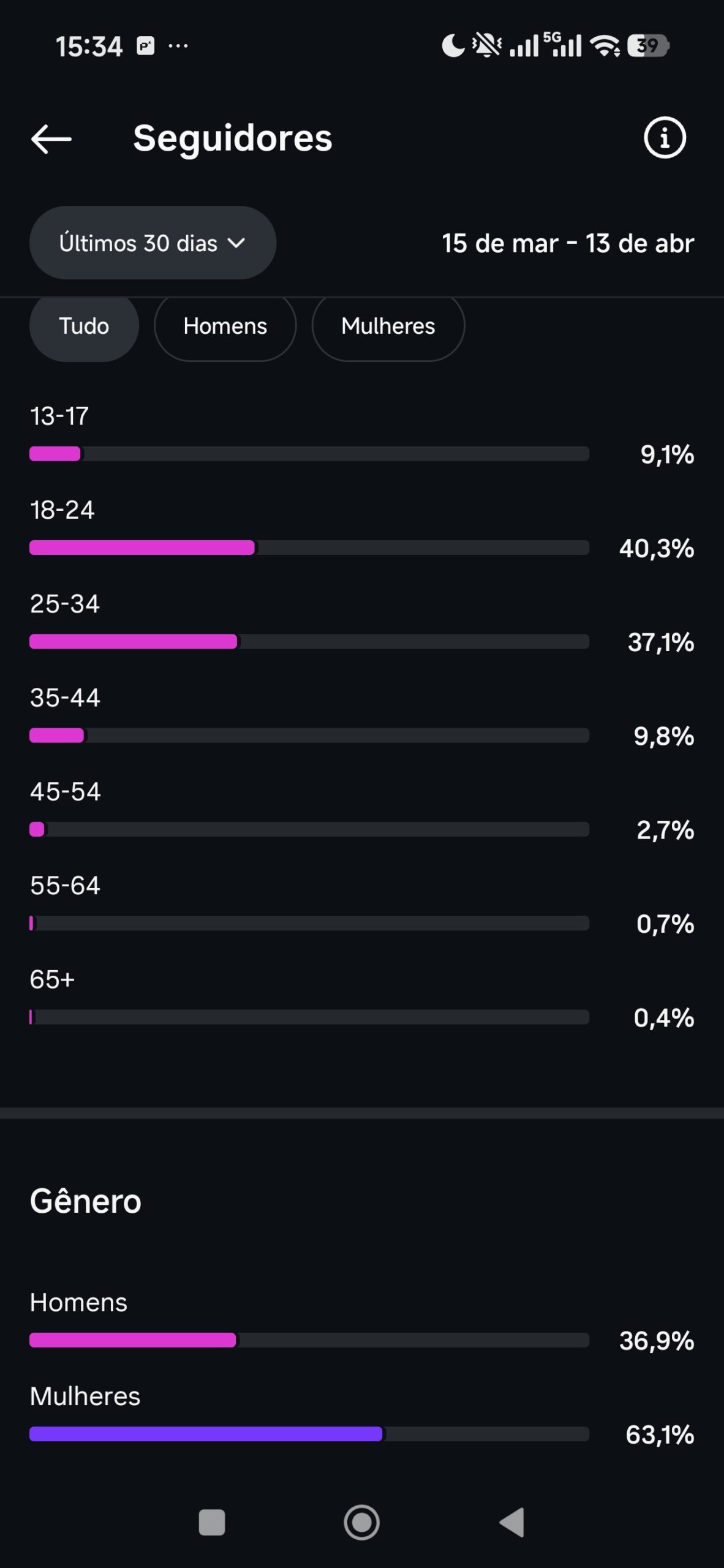Tap the date range 15 de mar - 13 de abr
The height and width of the screenshot is (1568, 724).
(x=568, y=244)
